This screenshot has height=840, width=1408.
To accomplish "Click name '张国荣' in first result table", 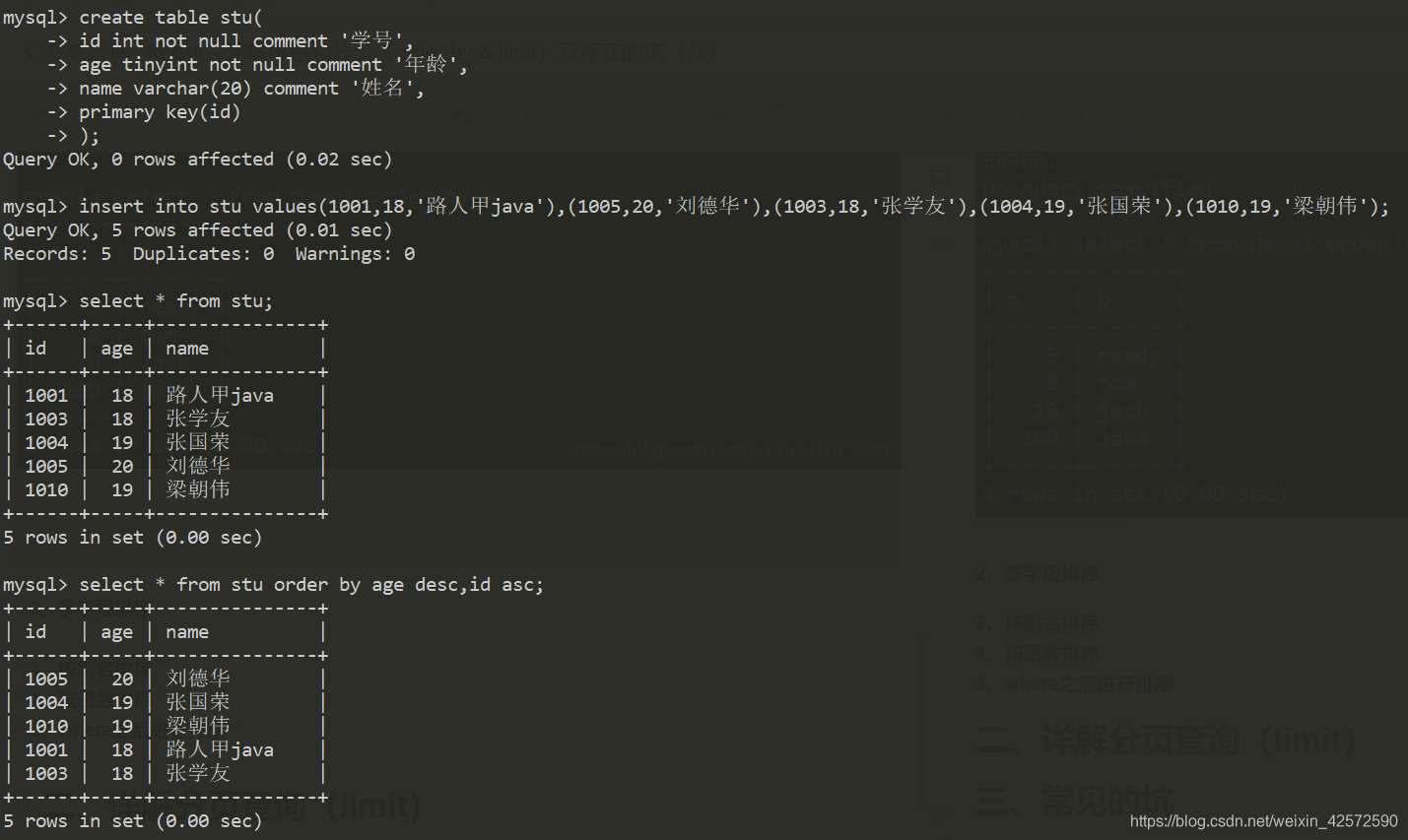I will point(198,443).
